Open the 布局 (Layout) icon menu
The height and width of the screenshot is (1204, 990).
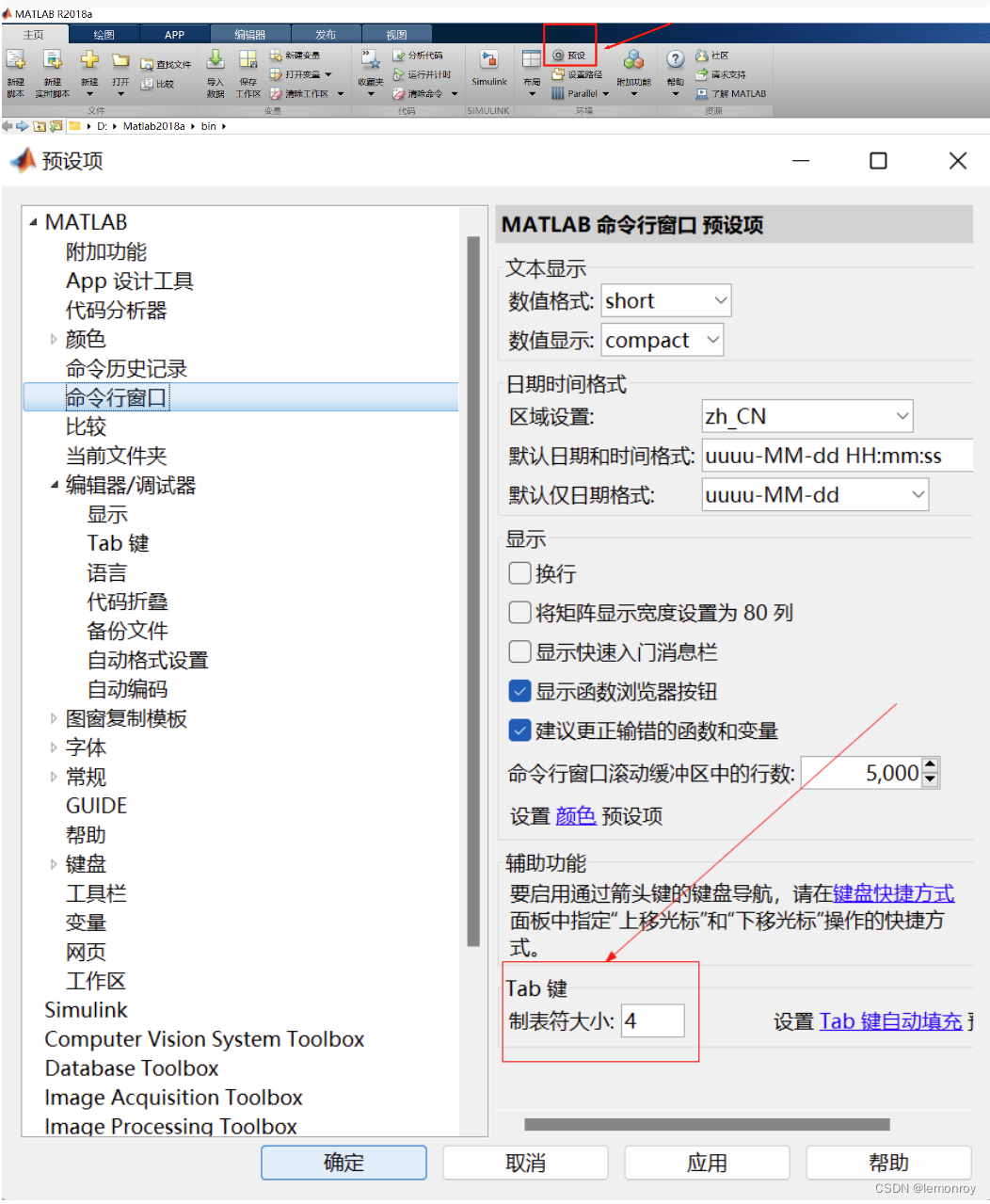pyautogui.click(x=532, y=59)
